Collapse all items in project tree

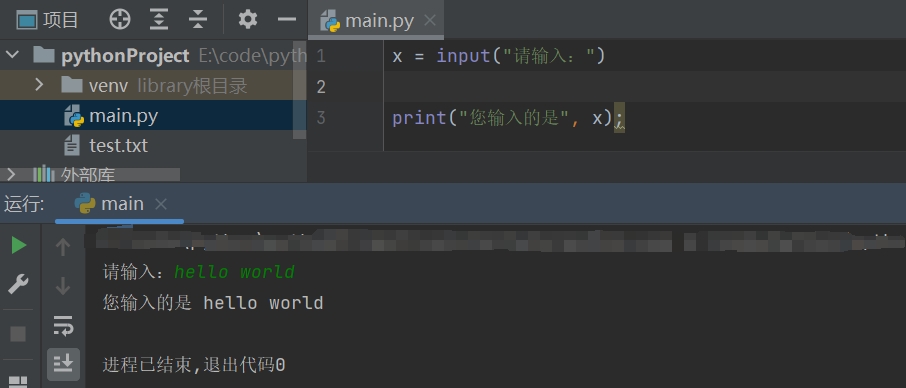click(198, 20)
